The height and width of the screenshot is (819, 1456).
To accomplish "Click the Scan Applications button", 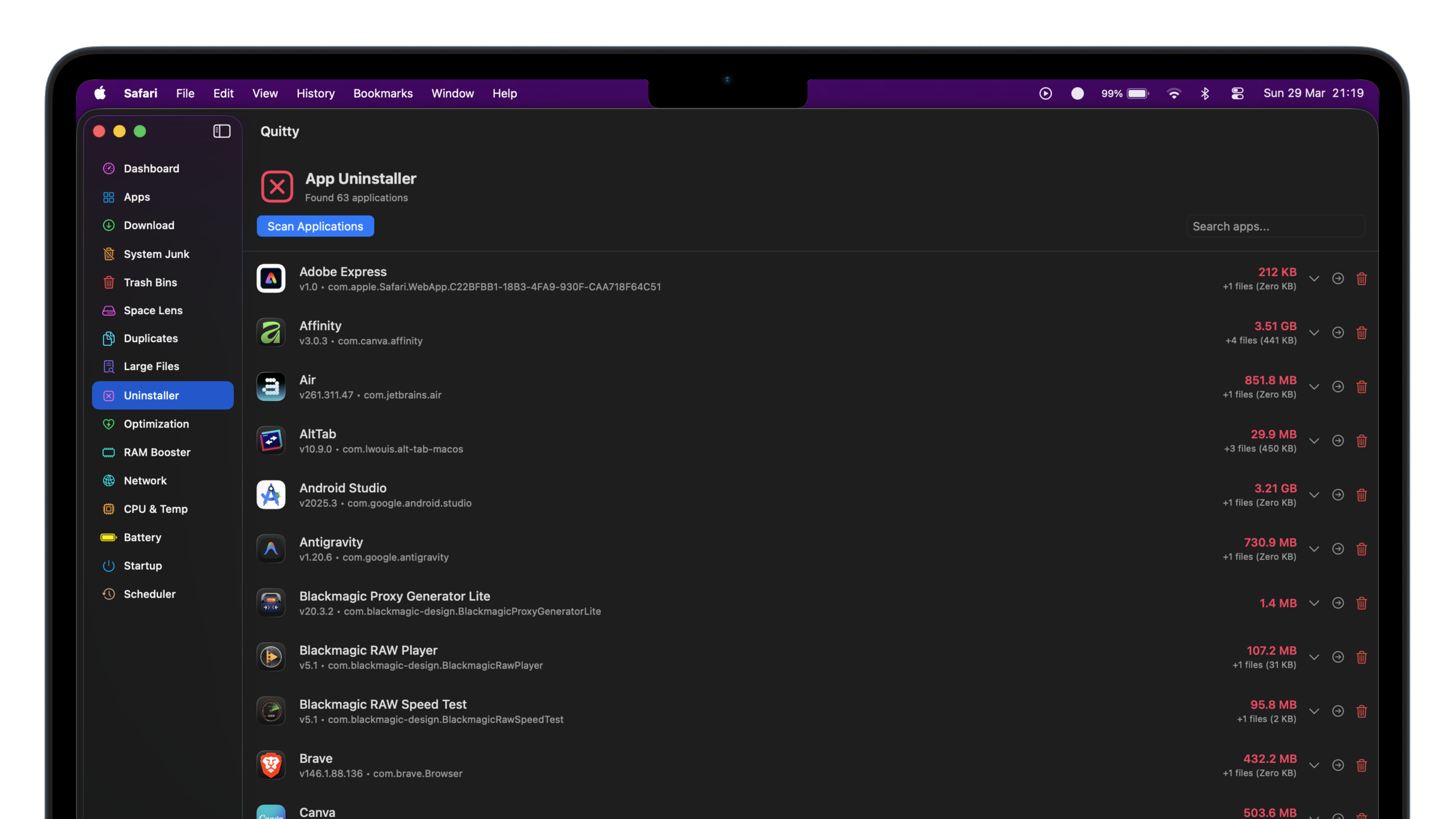I will 315,226.
